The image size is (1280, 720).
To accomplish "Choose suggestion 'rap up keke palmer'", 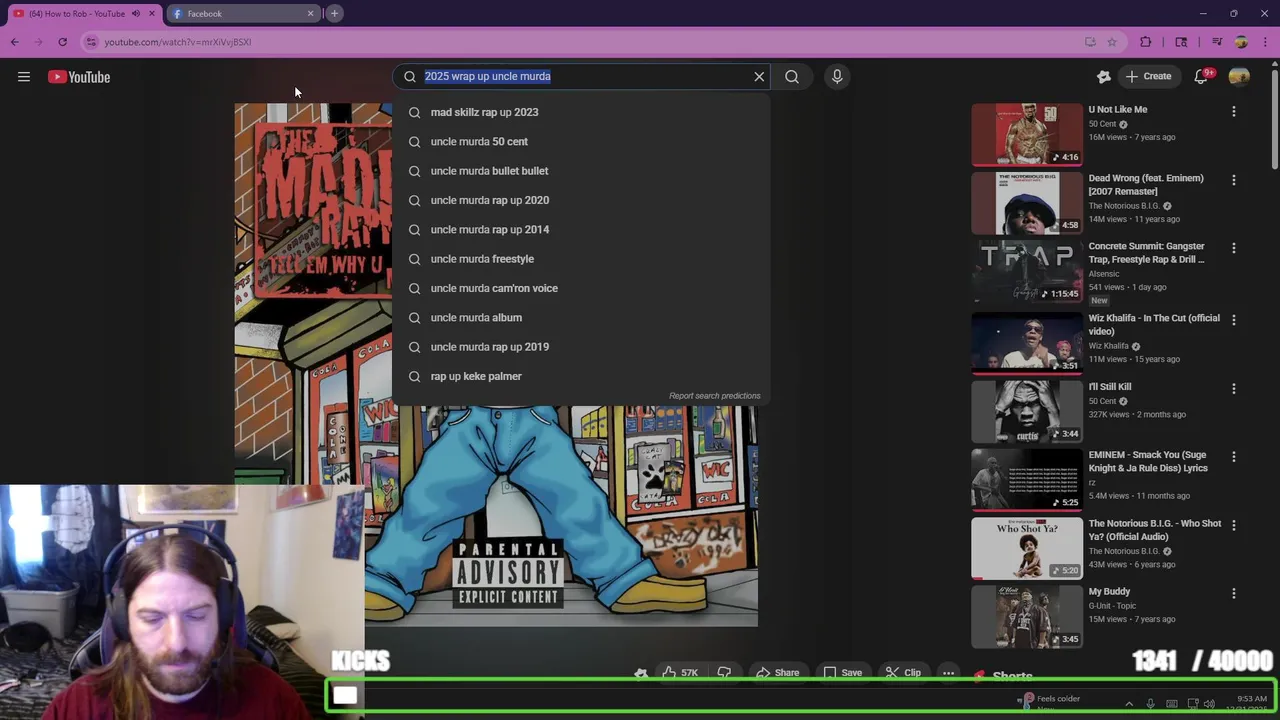I will pos(582,376).
